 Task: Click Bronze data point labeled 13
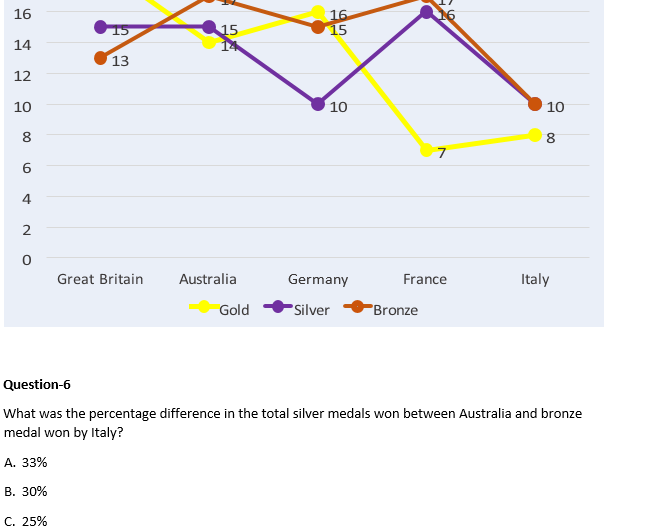pyautogui.click(x=100, y=58)
